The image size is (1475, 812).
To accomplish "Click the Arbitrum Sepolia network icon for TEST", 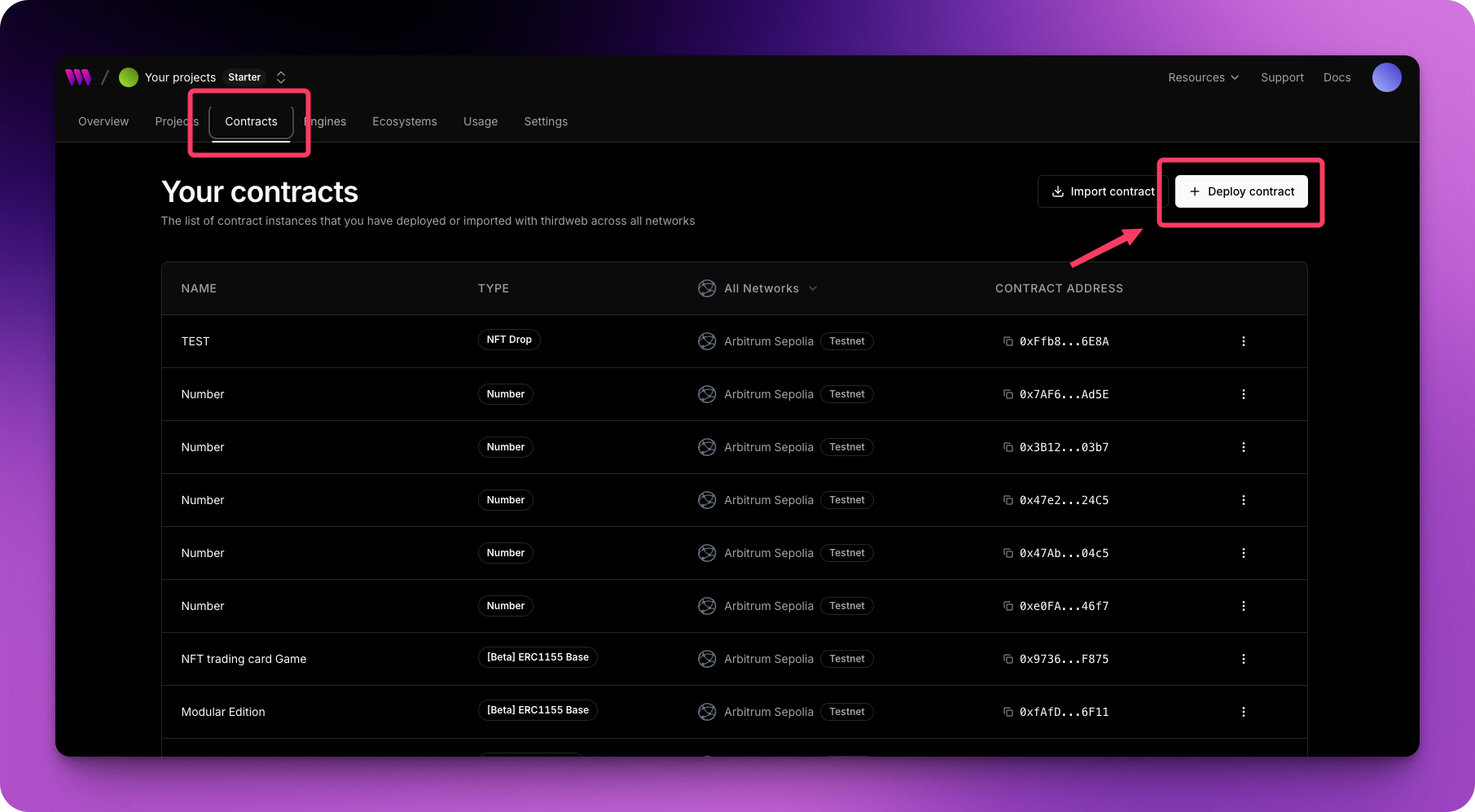I will click(x=707, y=341).
